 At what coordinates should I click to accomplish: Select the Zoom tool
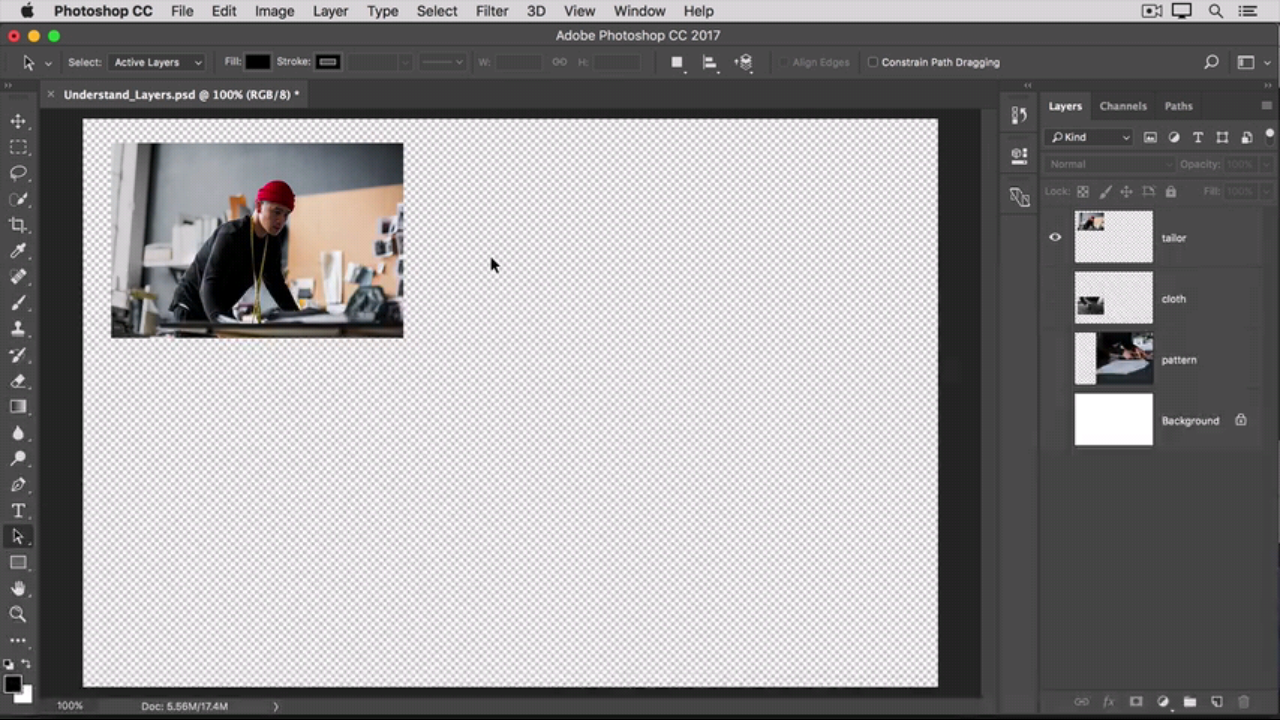[18, 615]
